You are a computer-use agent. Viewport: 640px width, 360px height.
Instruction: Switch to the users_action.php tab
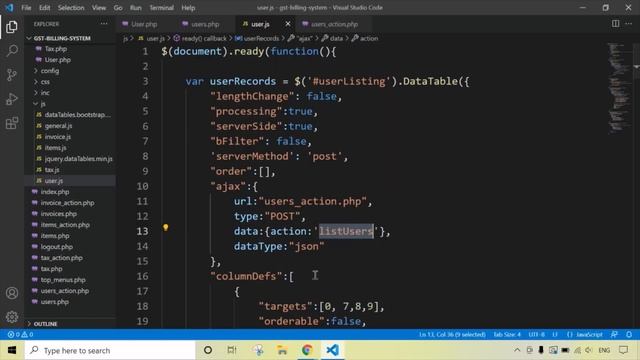[334, 24]
